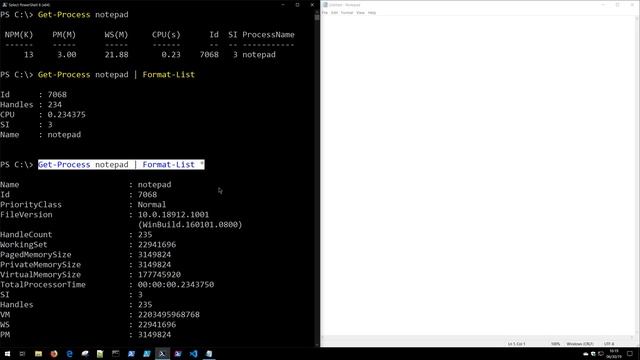Open the Windows Start menu
This screenshot has width=640, height=360.
pos(7,354)
